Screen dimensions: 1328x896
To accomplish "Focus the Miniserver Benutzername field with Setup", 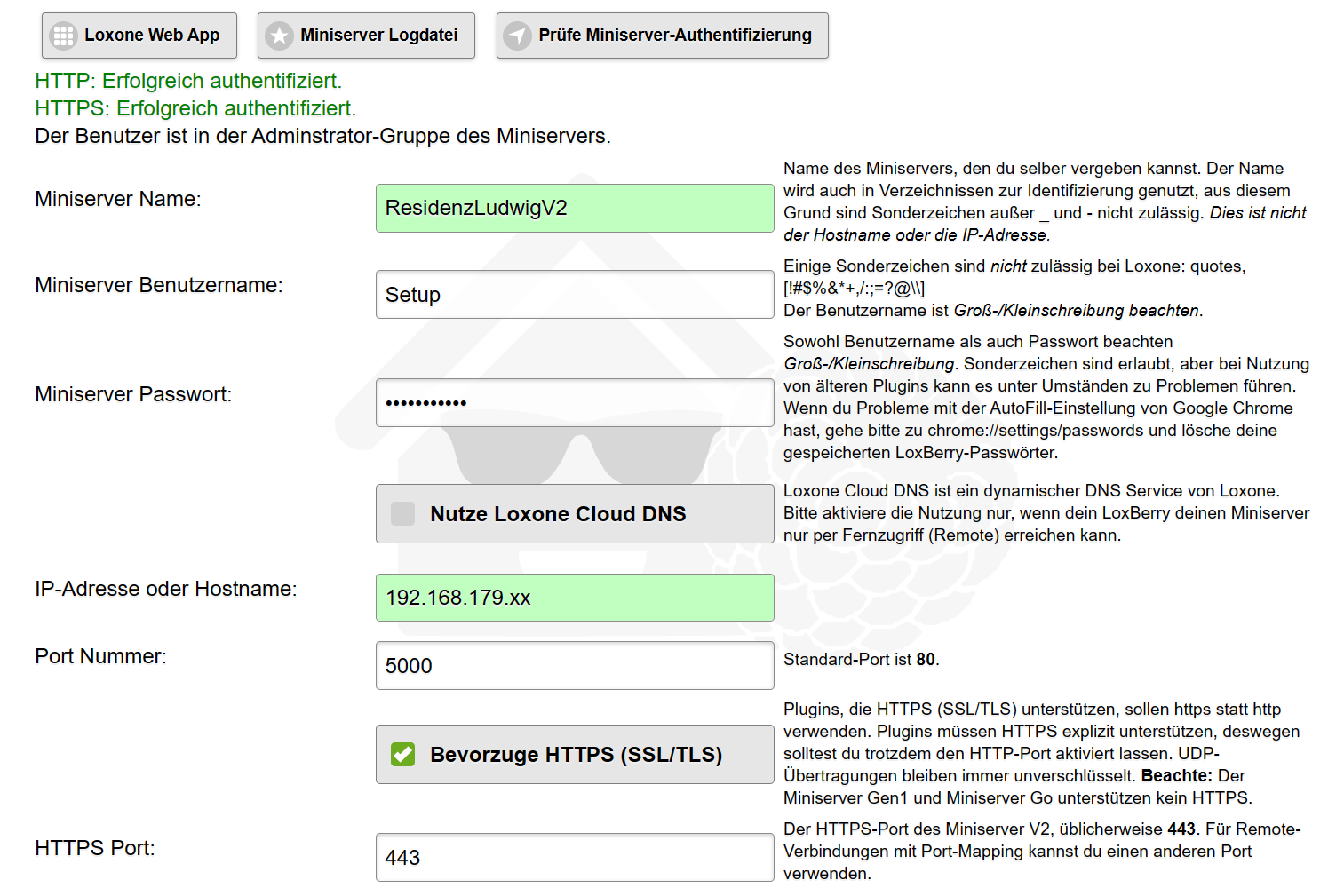I will [575, 295].
